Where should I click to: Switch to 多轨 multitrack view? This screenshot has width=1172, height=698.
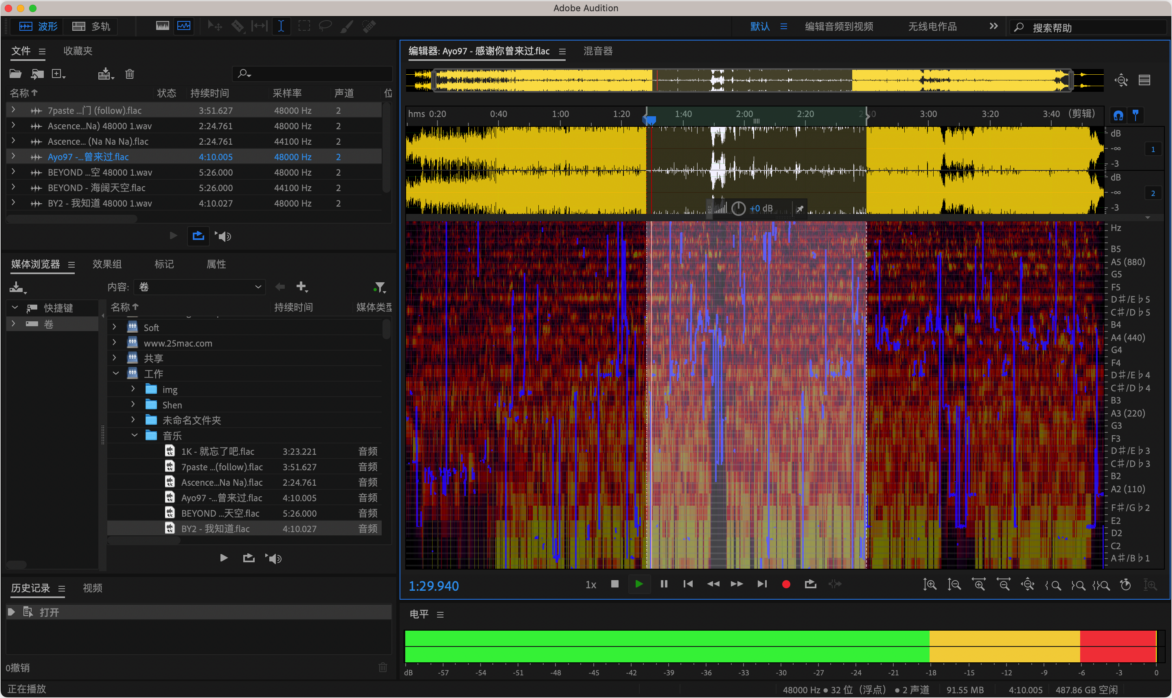coord(91,26)
